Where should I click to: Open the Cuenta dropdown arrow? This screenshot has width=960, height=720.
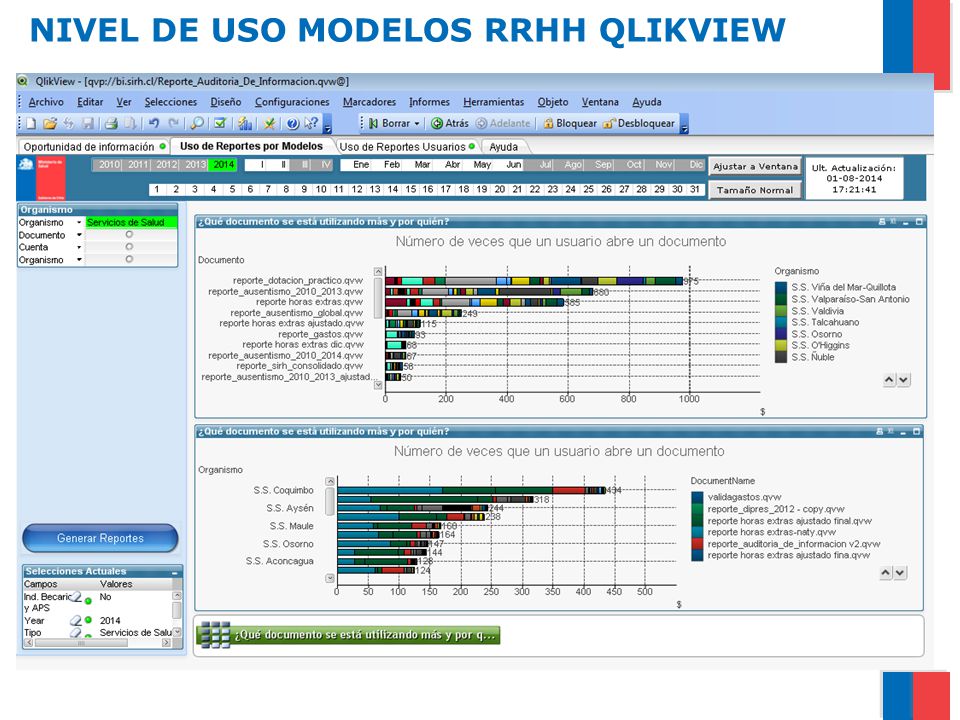coord(79,247)
